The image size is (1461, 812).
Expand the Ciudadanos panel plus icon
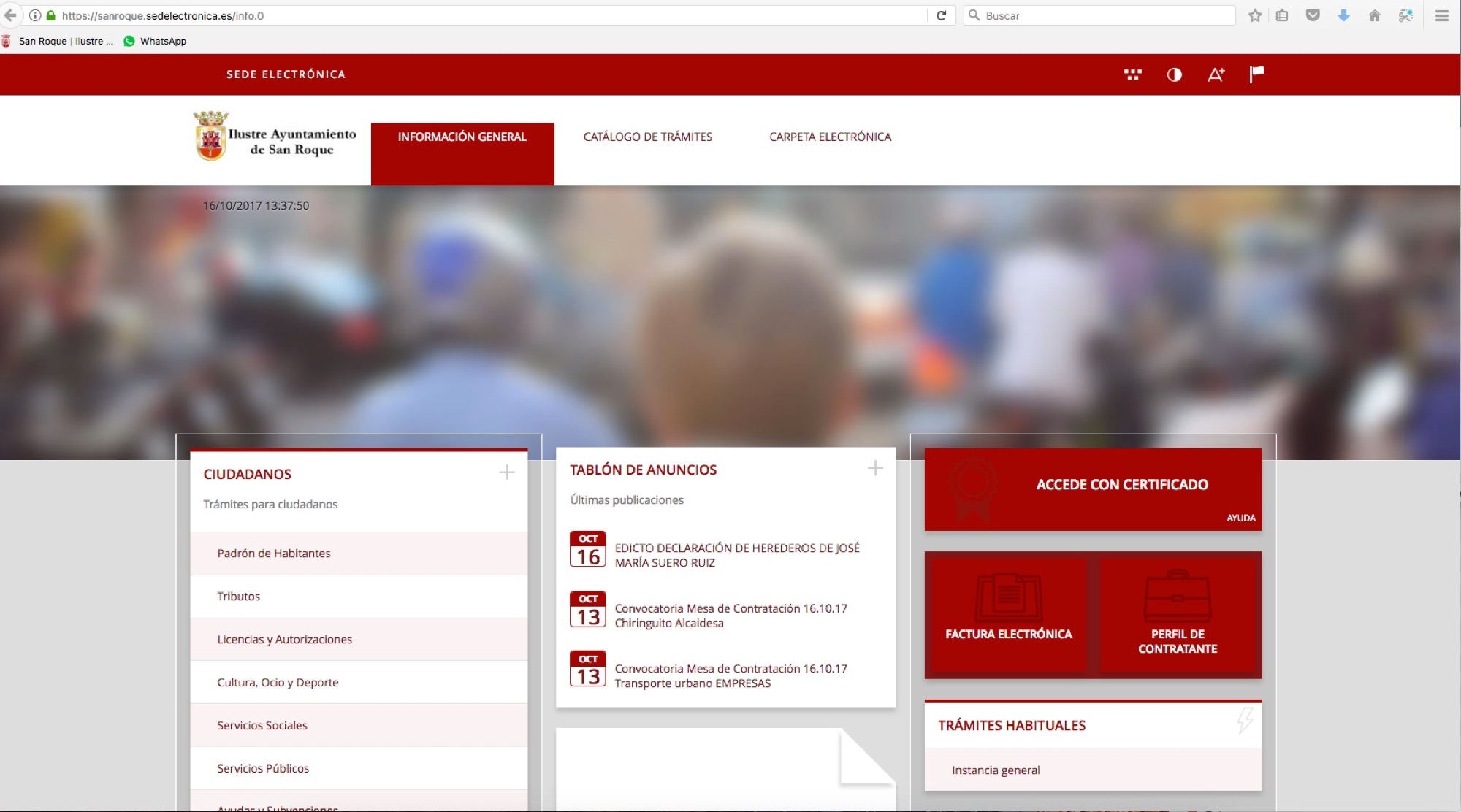507,472
